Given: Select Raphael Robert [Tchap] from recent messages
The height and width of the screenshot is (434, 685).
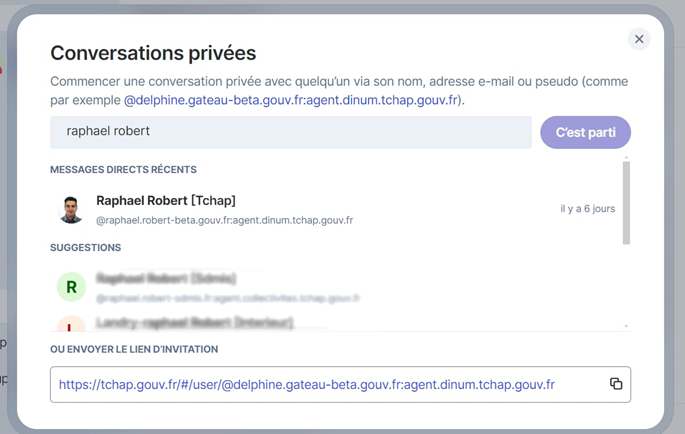Looking at the screenshot, I should [x=166, y=201].
